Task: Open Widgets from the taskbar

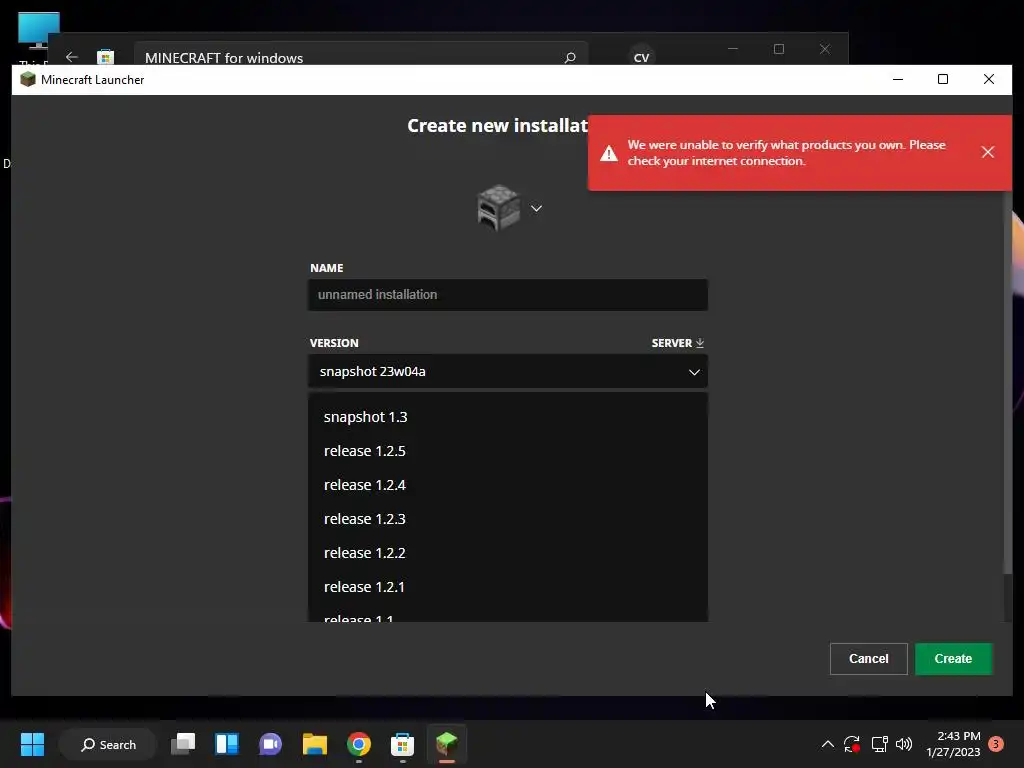Action: [227, 744]
